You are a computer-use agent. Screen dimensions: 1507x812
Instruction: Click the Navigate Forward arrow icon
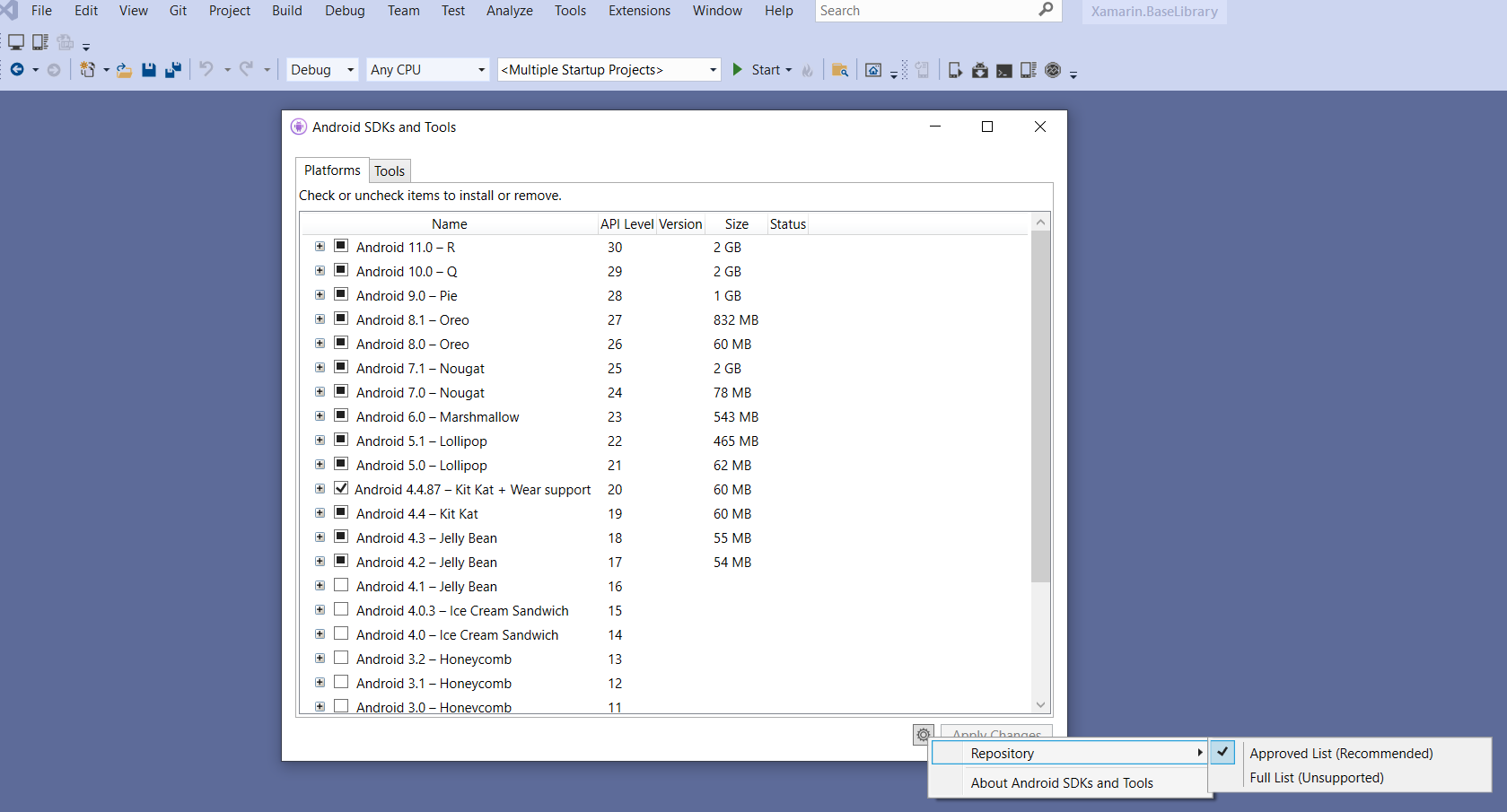[x=54, y=70]
